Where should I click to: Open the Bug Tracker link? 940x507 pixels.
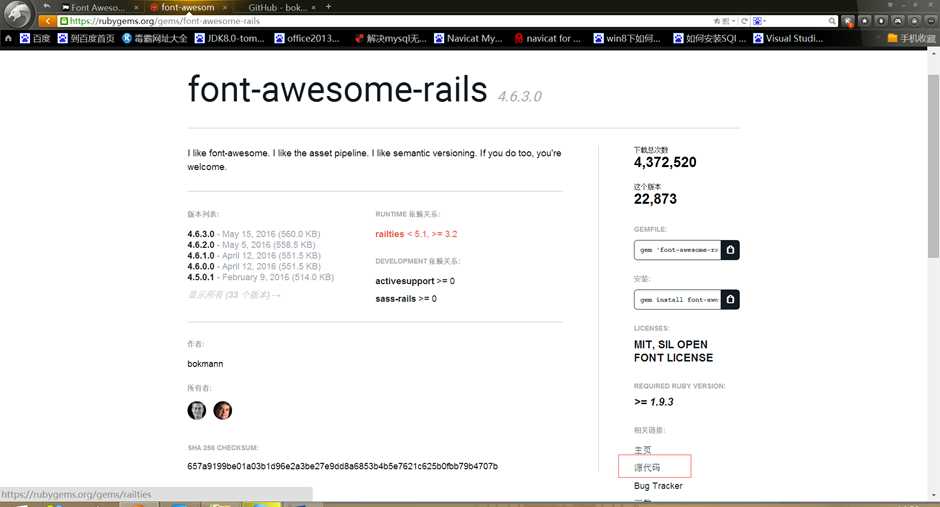658,485
